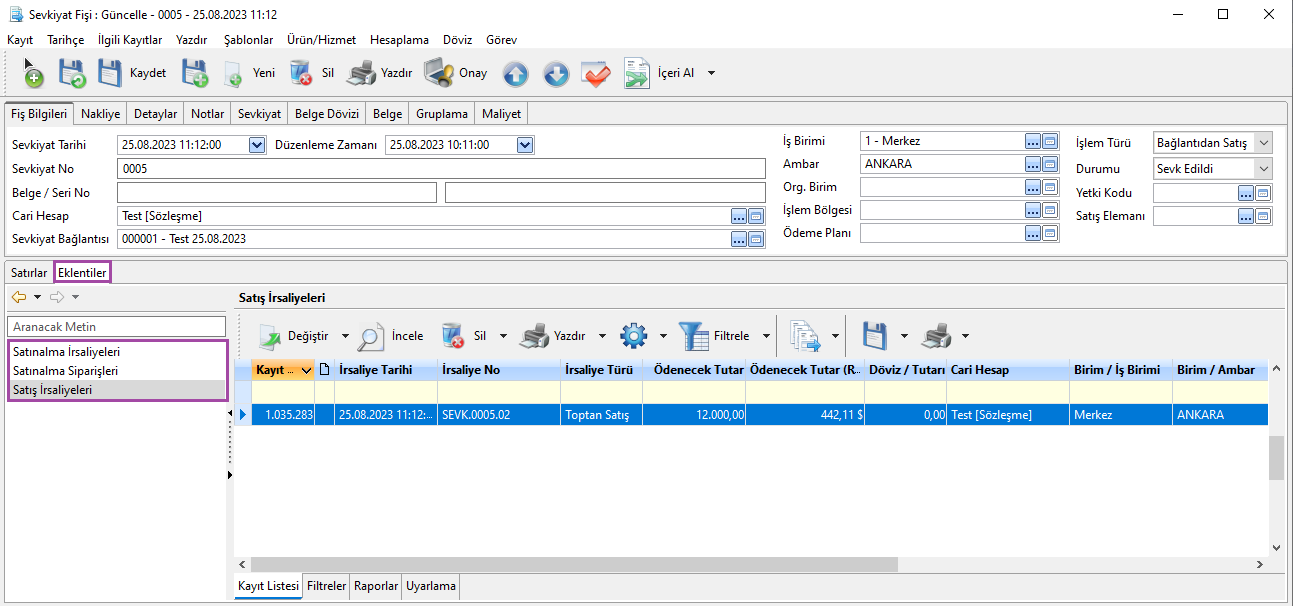Switch to the Satırlar tab

pyautogui.click(x=29, y=272)
